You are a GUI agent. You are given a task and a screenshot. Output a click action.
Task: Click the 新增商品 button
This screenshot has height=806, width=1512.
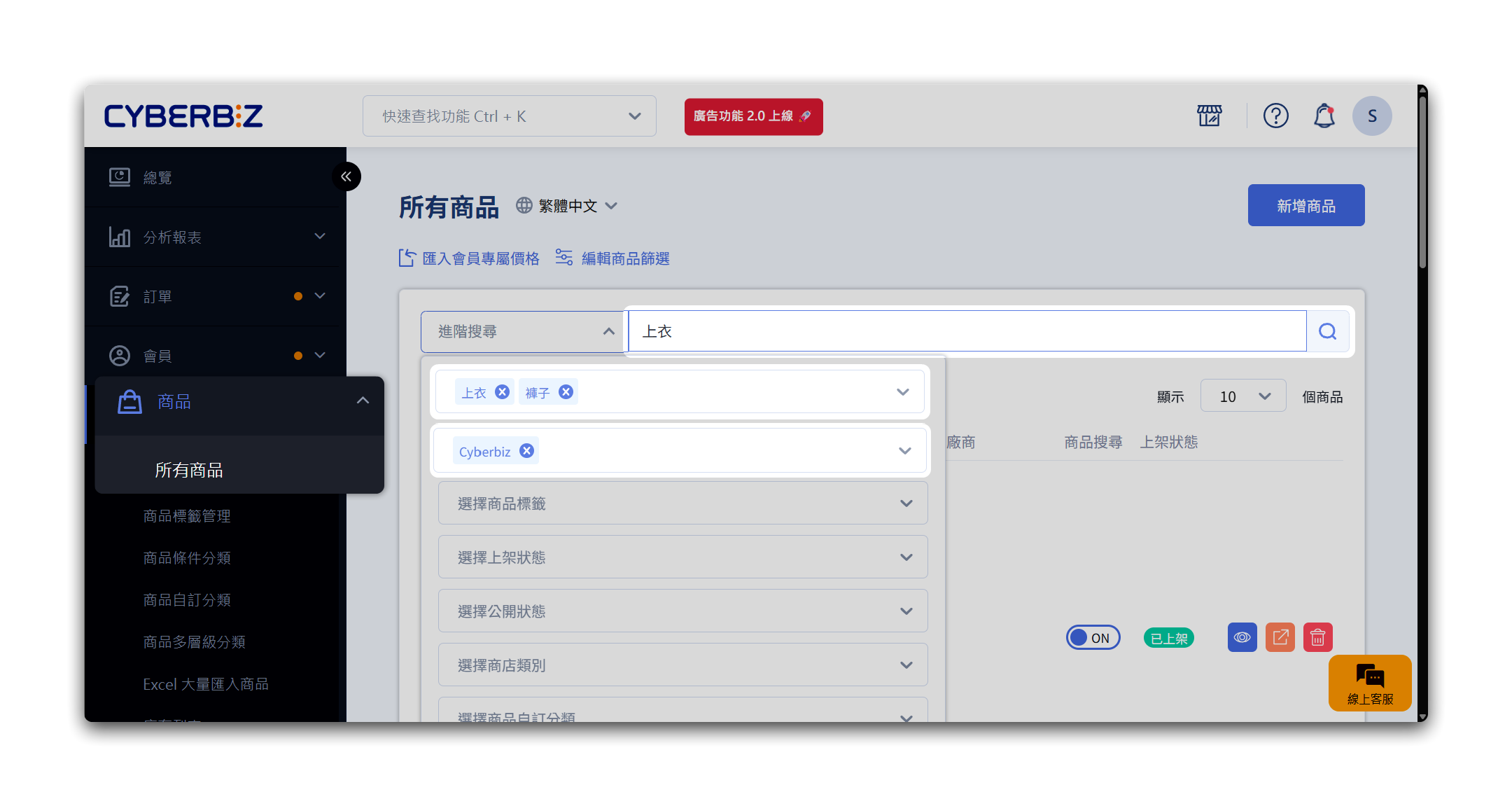click(x=1305, y=206)
